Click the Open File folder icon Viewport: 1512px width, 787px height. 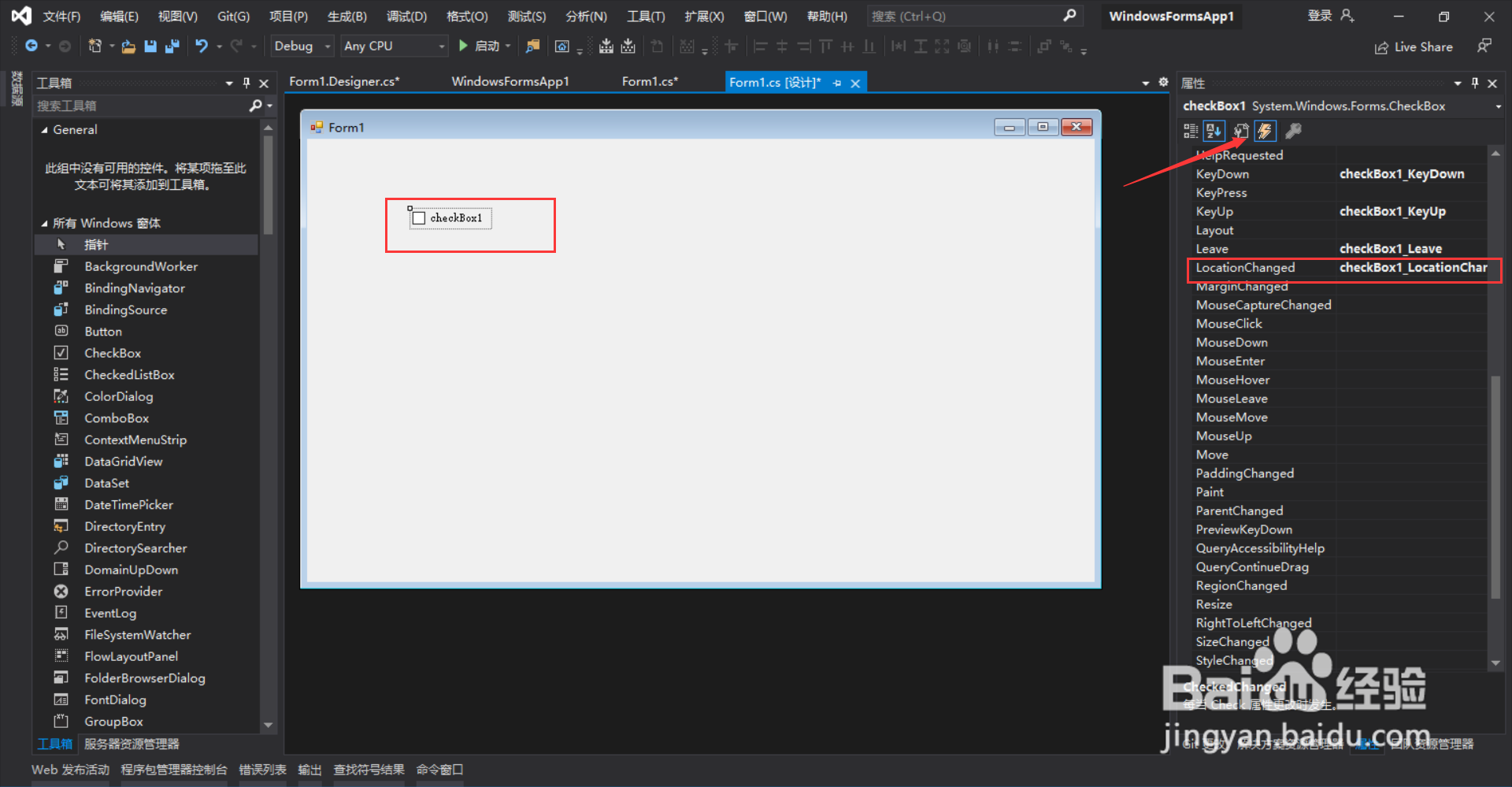tap(128, 46)
